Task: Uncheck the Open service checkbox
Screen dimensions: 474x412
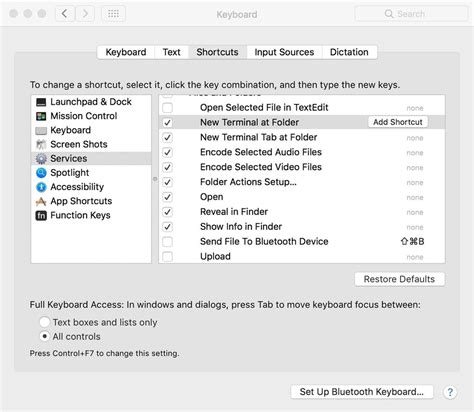Action: pyautogui.click(x=167, y=197)
